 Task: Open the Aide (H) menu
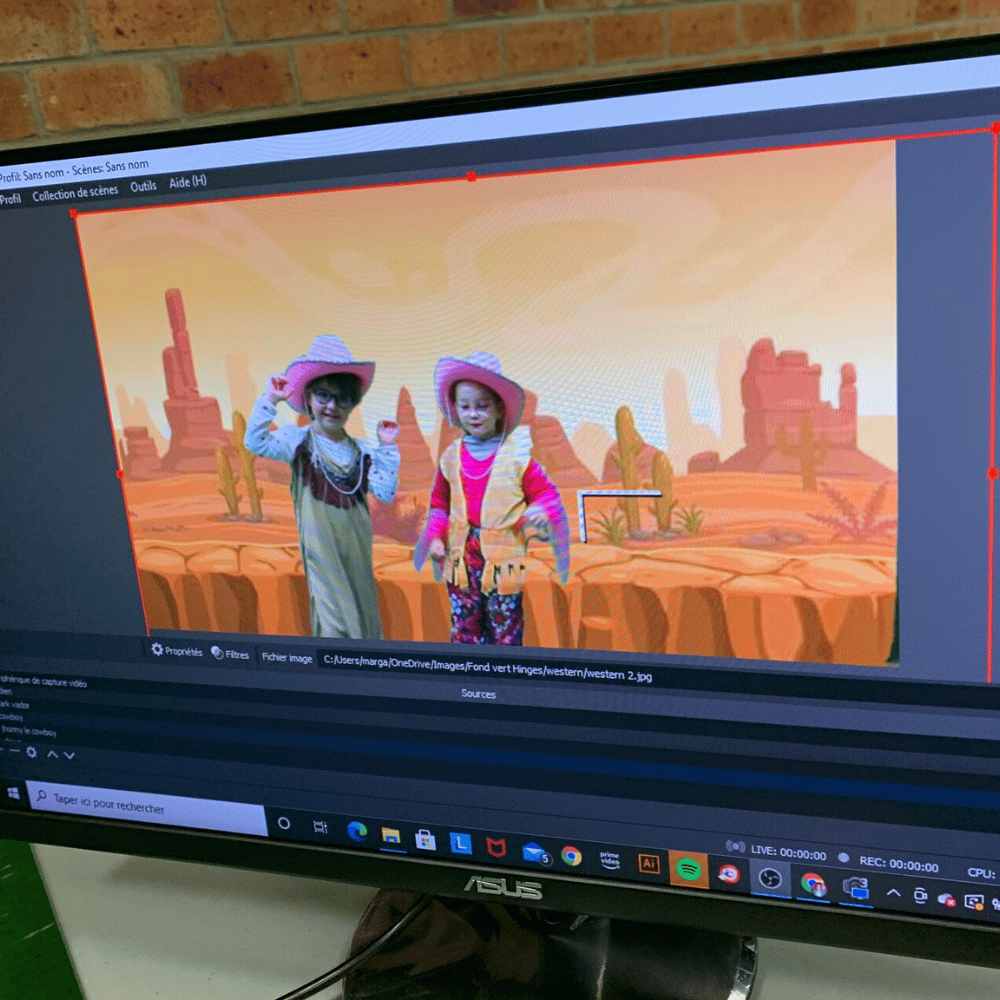[x=188, y=182]
